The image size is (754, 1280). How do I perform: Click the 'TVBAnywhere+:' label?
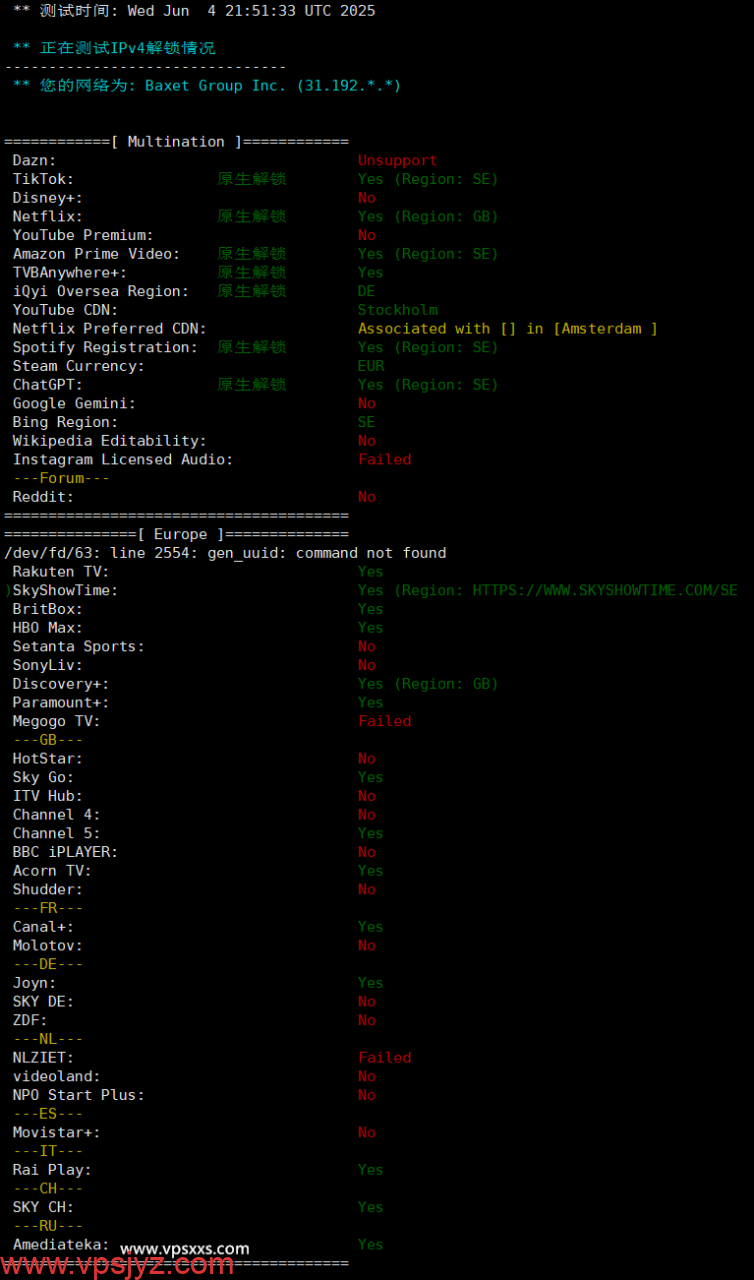[x=70, y=272]
